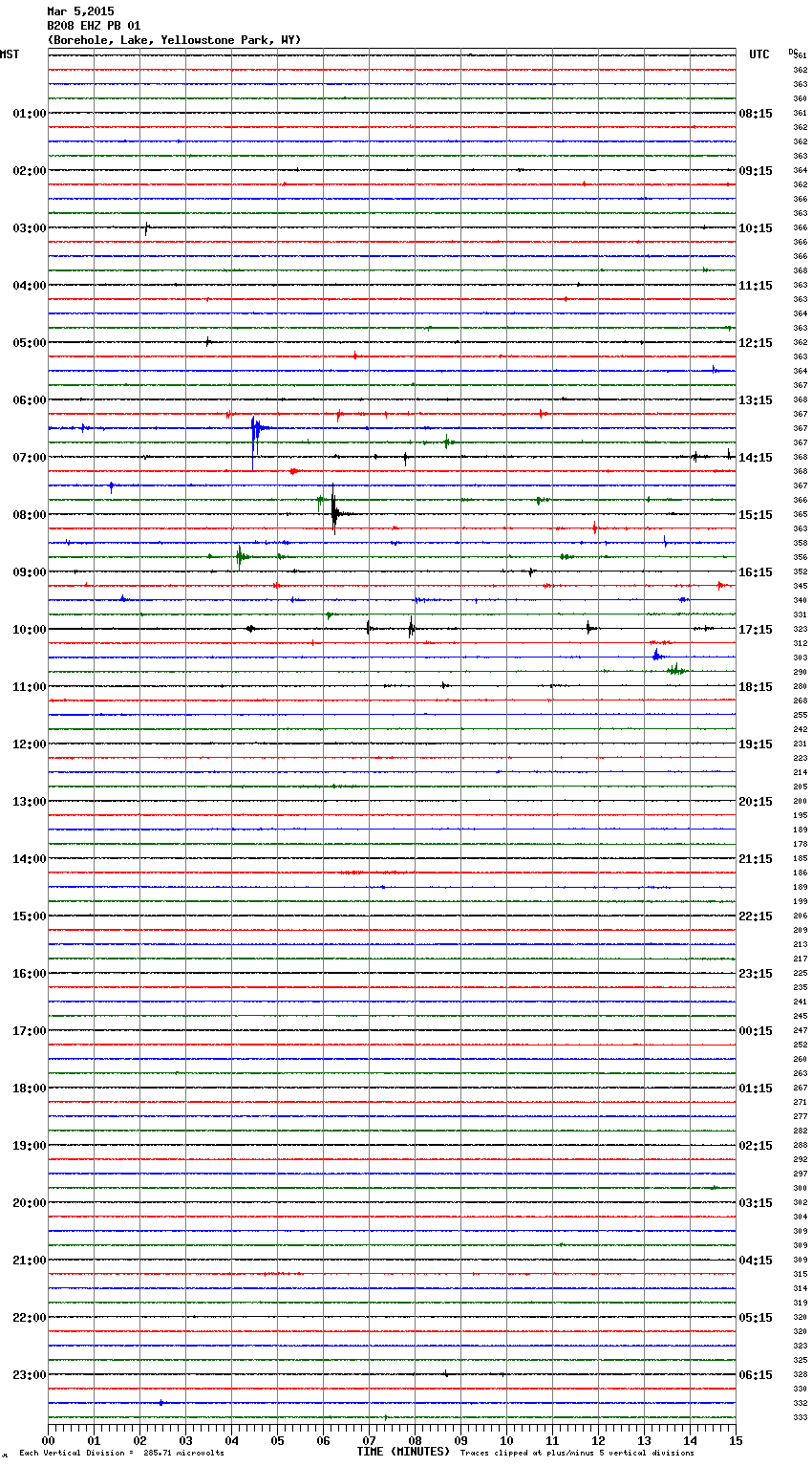Click the '(Borehole, Lake, Yellowstone Park, WY)' location text

point(174,40)
